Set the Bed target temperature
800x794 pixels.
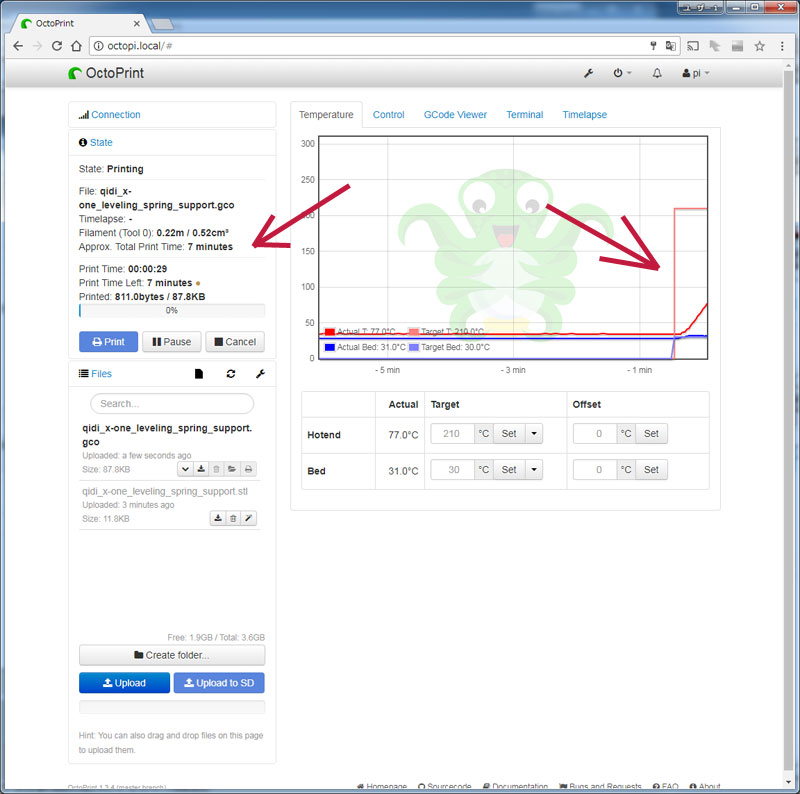(x=509, y=470)
